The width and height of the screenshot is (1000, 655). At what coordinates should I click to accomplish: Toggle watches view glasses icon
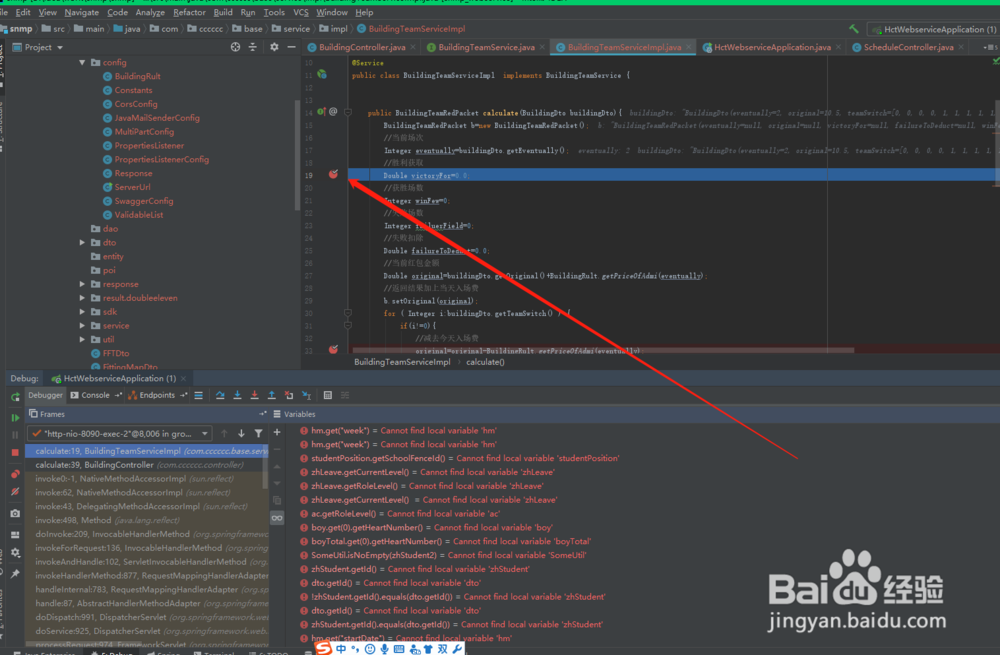coord(277,518)
